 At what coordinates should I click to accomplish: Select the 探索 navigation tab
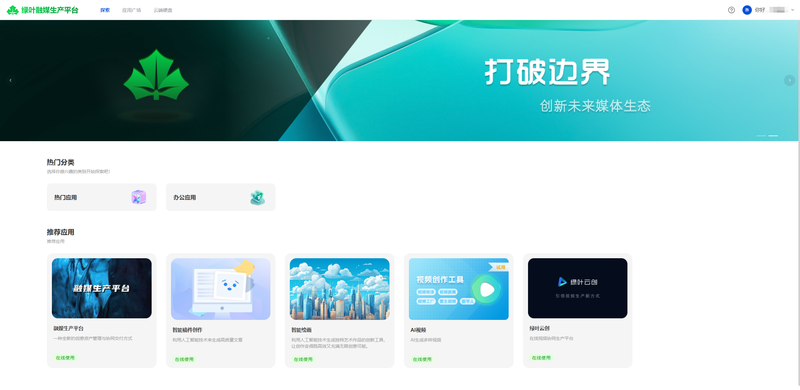click(x=105, y=10)
